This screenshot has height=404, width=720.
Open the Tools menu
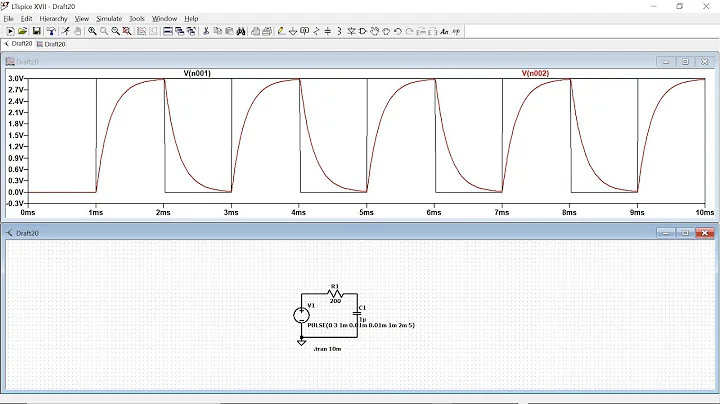137,18
